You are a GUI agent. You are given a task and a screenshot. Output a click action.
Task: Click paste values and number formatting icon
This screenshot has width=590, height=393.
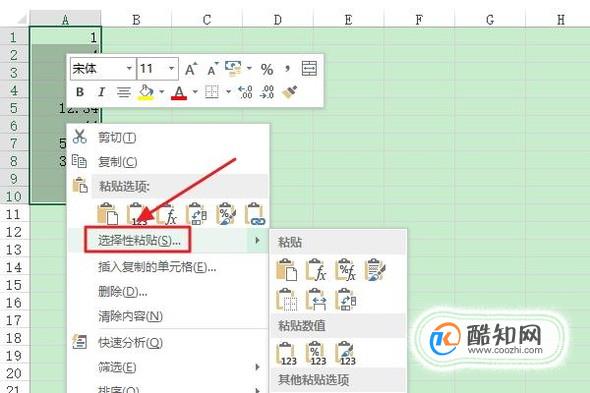(x=315, y=353)
